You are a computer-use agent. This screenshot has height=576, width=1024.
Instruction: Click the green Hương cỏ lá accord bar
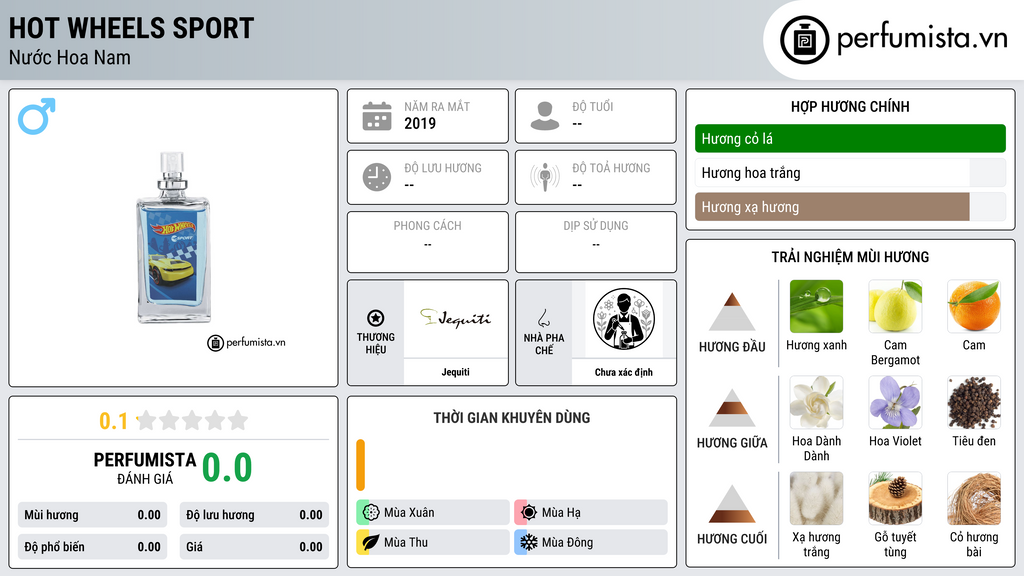click(x=850, y=138)
